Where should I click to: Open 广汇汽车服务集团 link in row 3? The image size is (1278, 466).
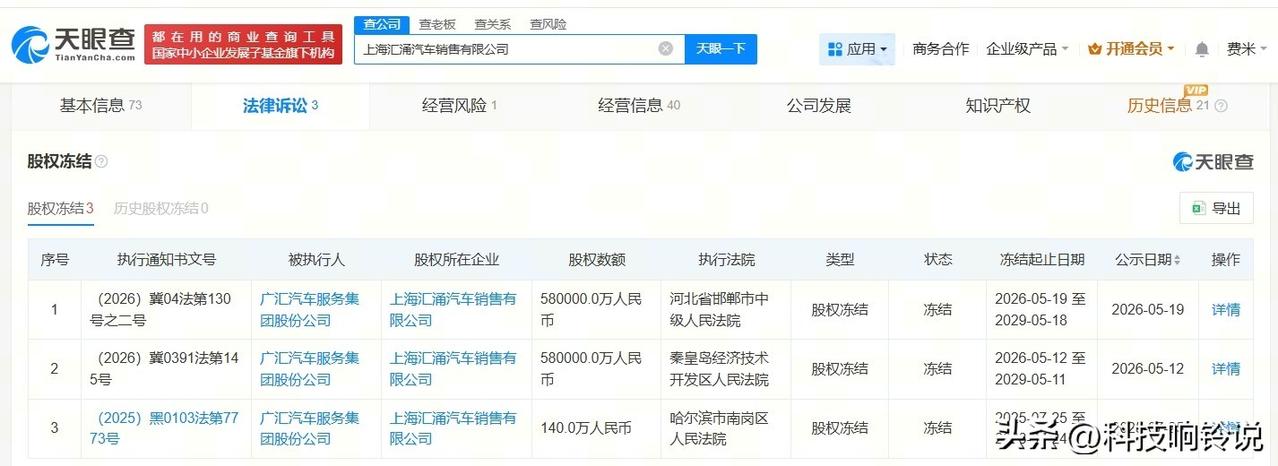point(310,428)
